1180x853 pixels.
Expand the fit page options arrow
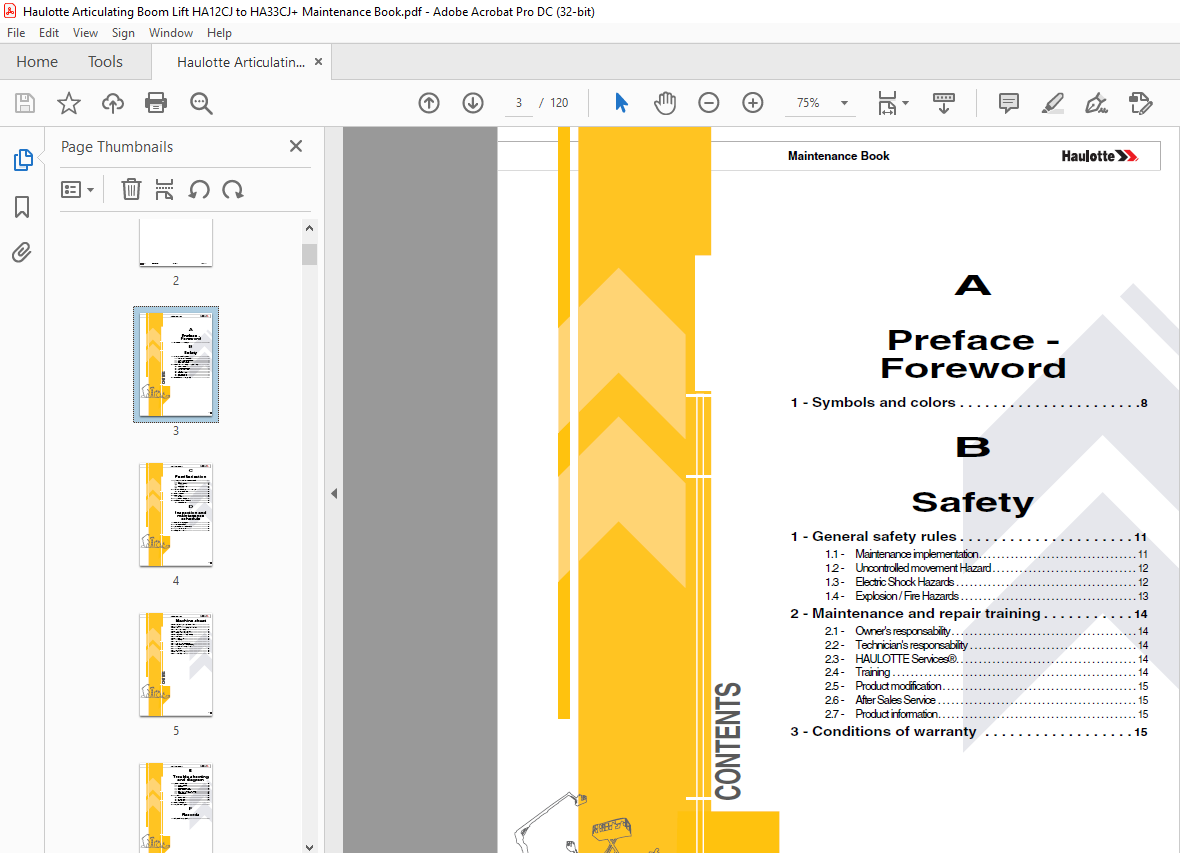tap(905, 103)
